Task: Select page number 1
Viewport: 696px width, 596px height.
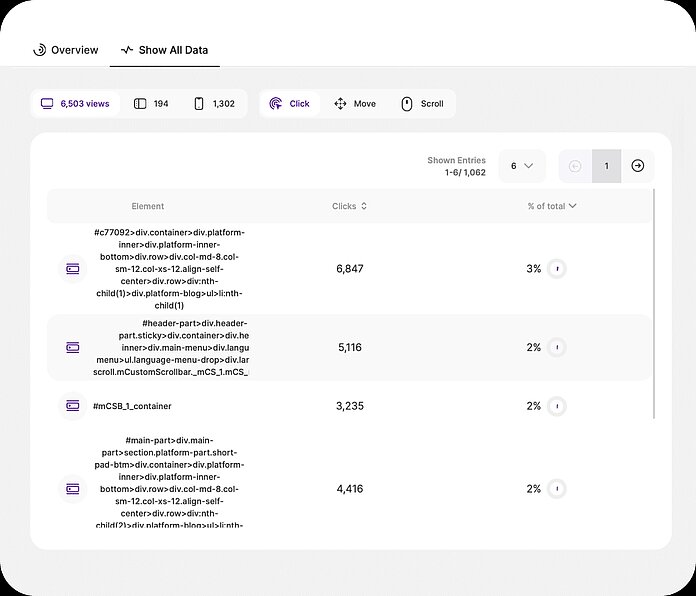Action: [x=606, y=166]
